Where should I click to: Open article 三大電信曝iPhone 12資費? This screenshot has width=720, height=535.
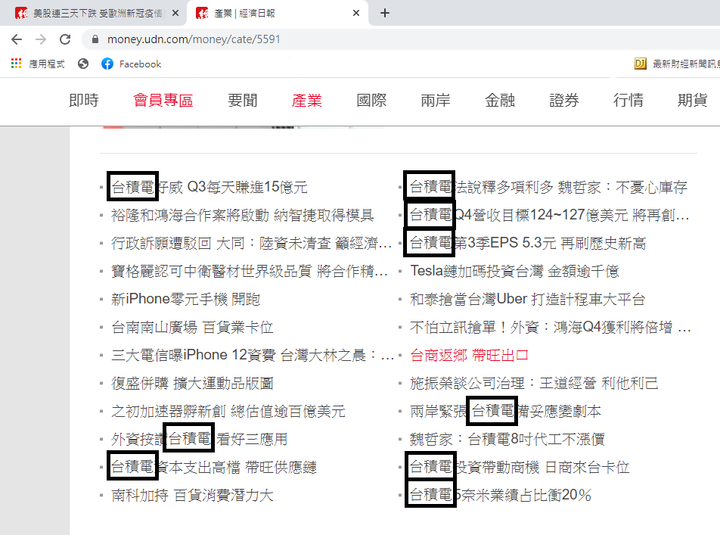(253, 355)
